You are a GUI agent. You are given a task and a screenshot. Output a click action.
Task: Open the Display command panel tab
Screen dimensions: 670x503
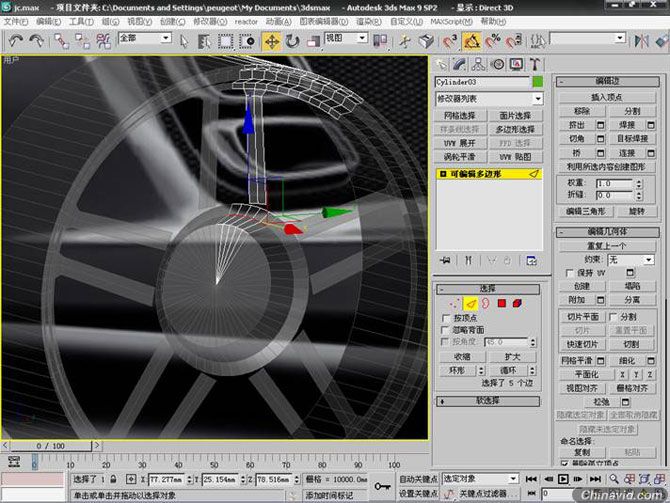pos(516,65)
